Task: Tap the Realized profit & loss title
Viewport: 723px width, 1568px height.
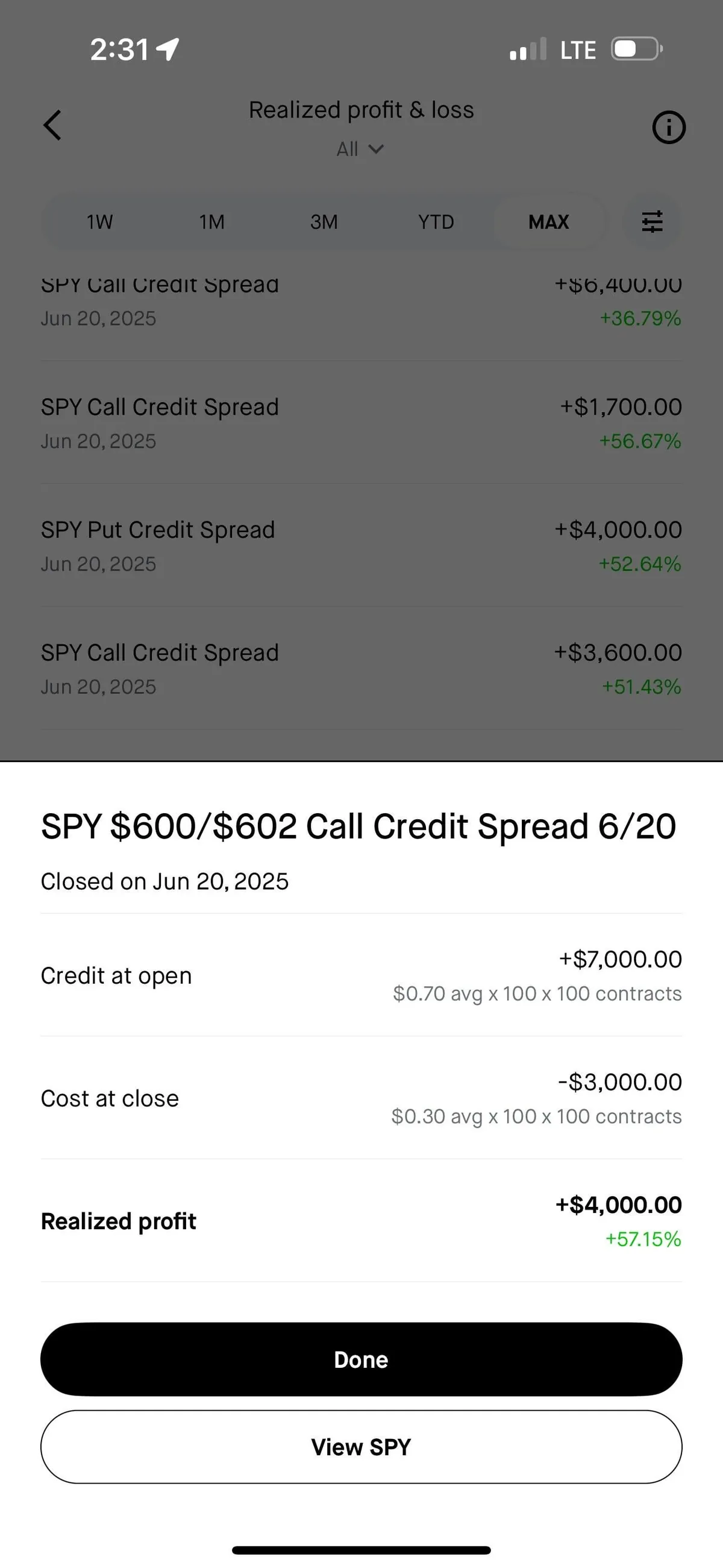Action: (361, 110)
